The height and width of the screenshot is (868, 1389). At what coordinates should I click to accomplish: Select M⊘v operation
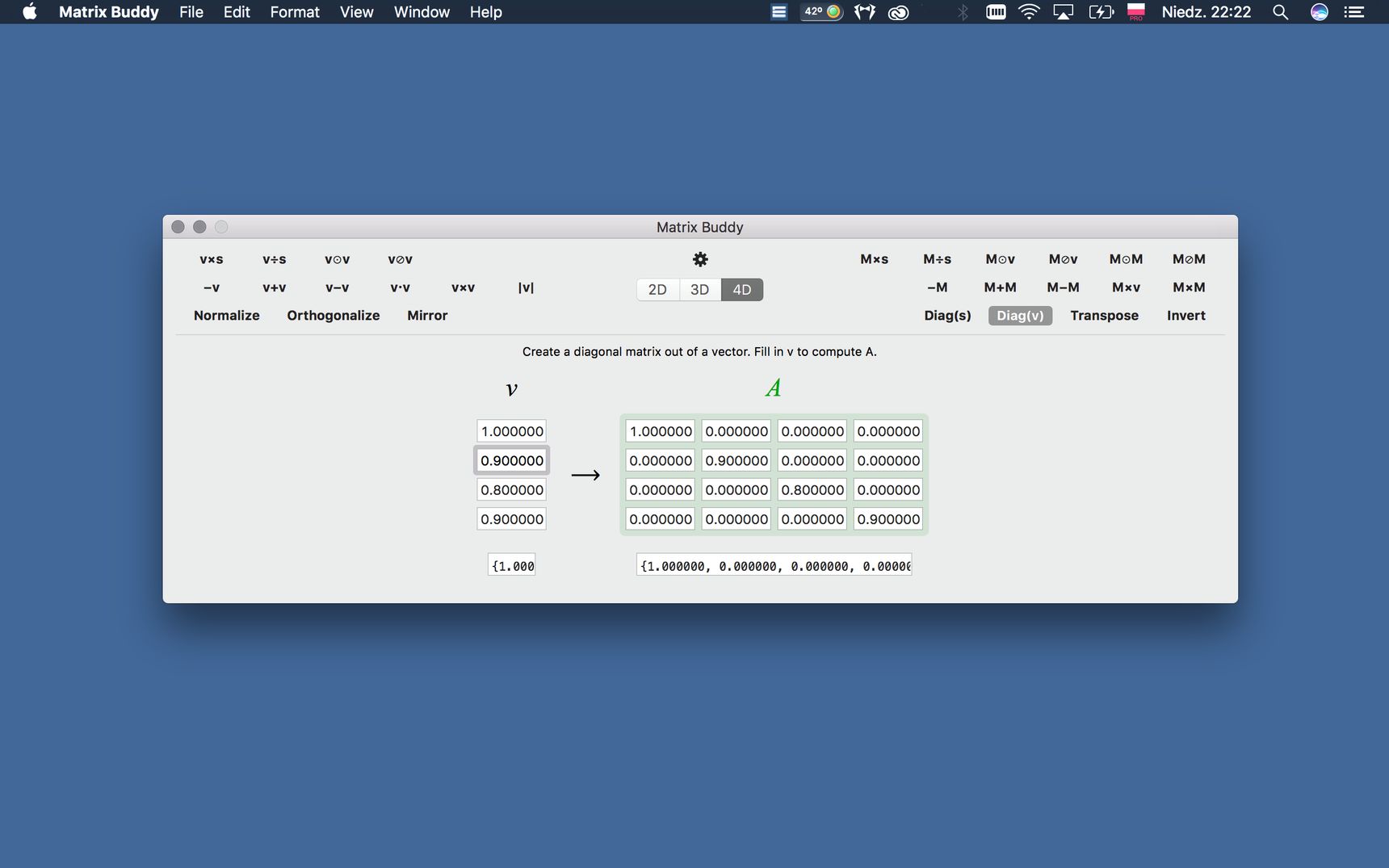coord(1064,259)
